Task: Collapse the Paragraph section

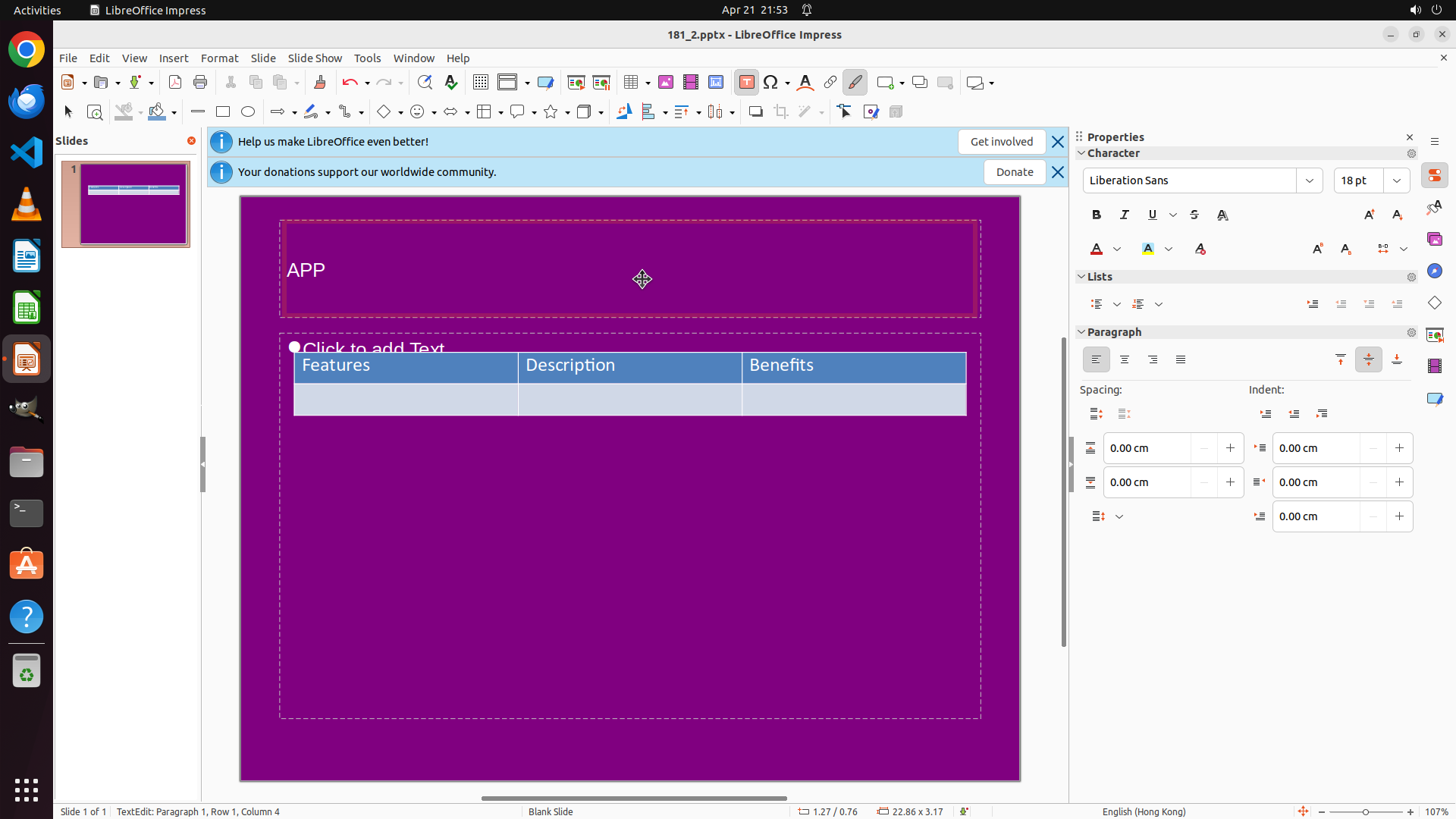Action: coord(1081,332)
